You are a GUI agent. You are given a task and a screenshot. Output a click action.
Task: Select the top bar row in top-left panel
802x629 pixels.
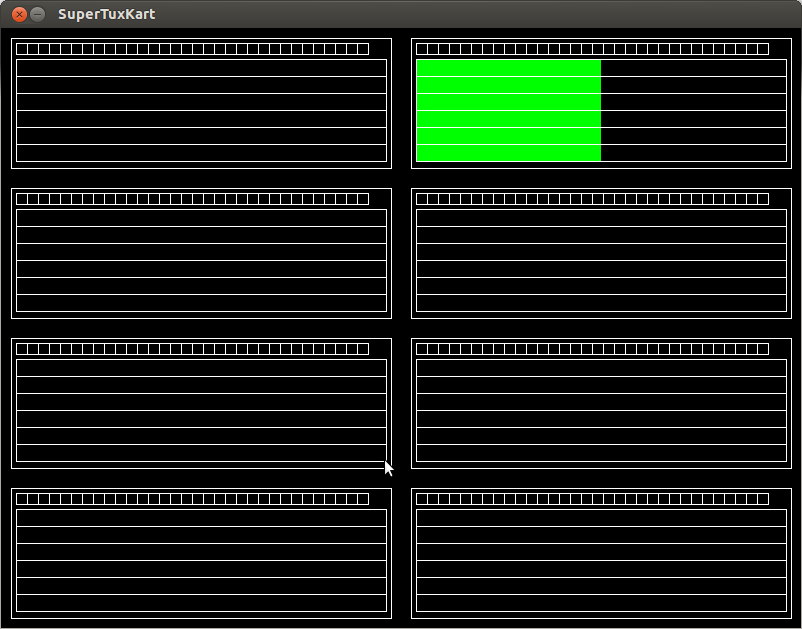click(201, 68)
